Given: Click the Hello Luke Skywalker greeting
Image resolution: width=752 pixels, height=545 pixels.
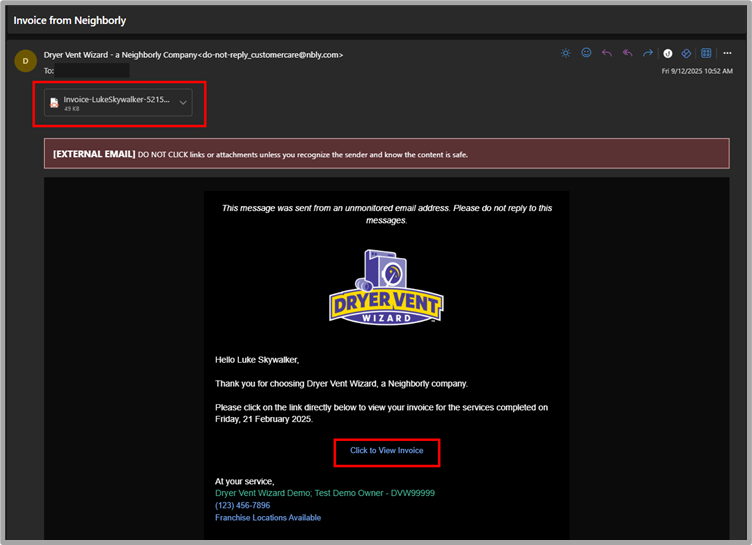Looking at the screenshot, I should [x=257, y=360].
